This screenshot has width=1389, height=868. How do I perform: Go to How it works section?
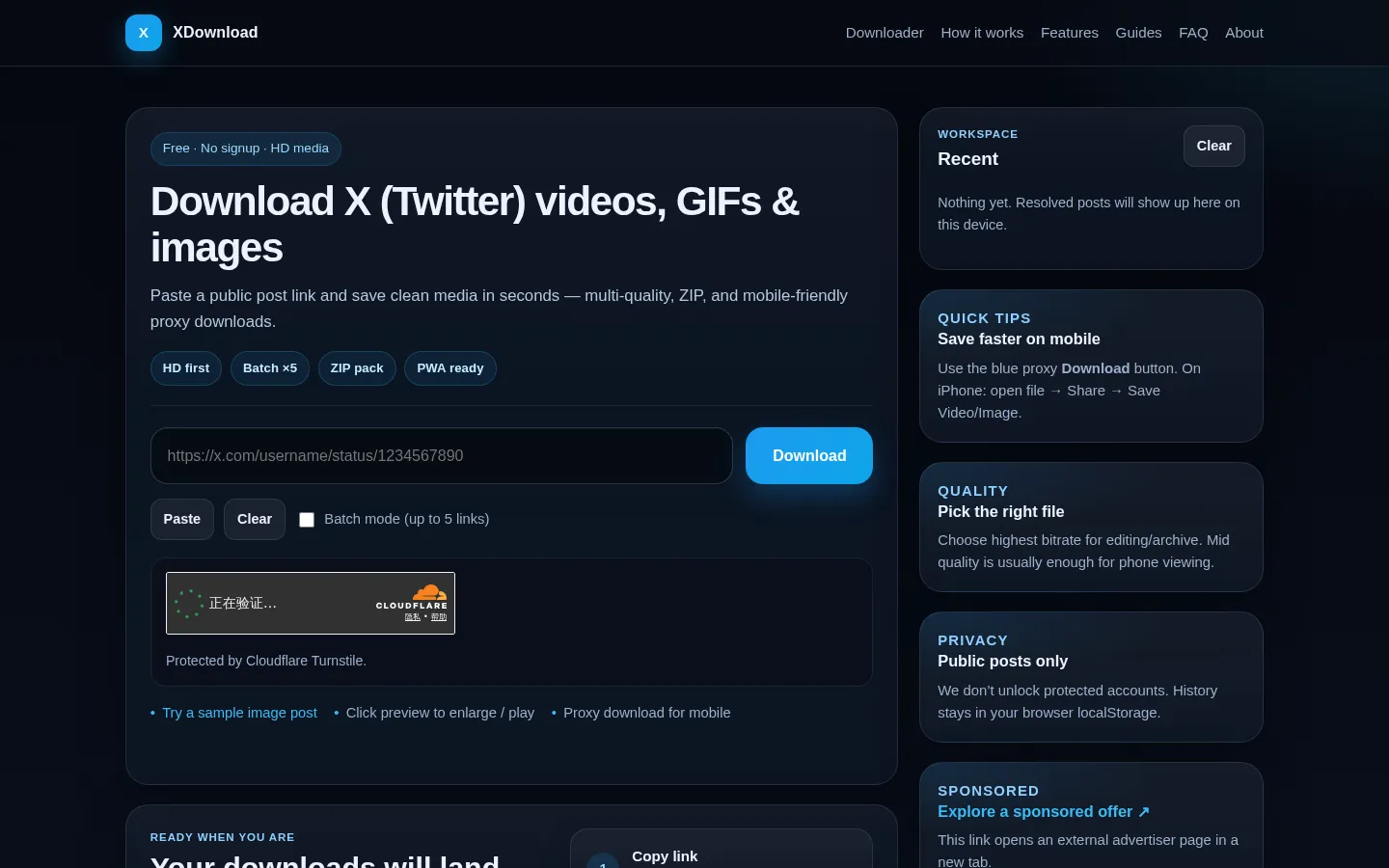coord(982,33)
